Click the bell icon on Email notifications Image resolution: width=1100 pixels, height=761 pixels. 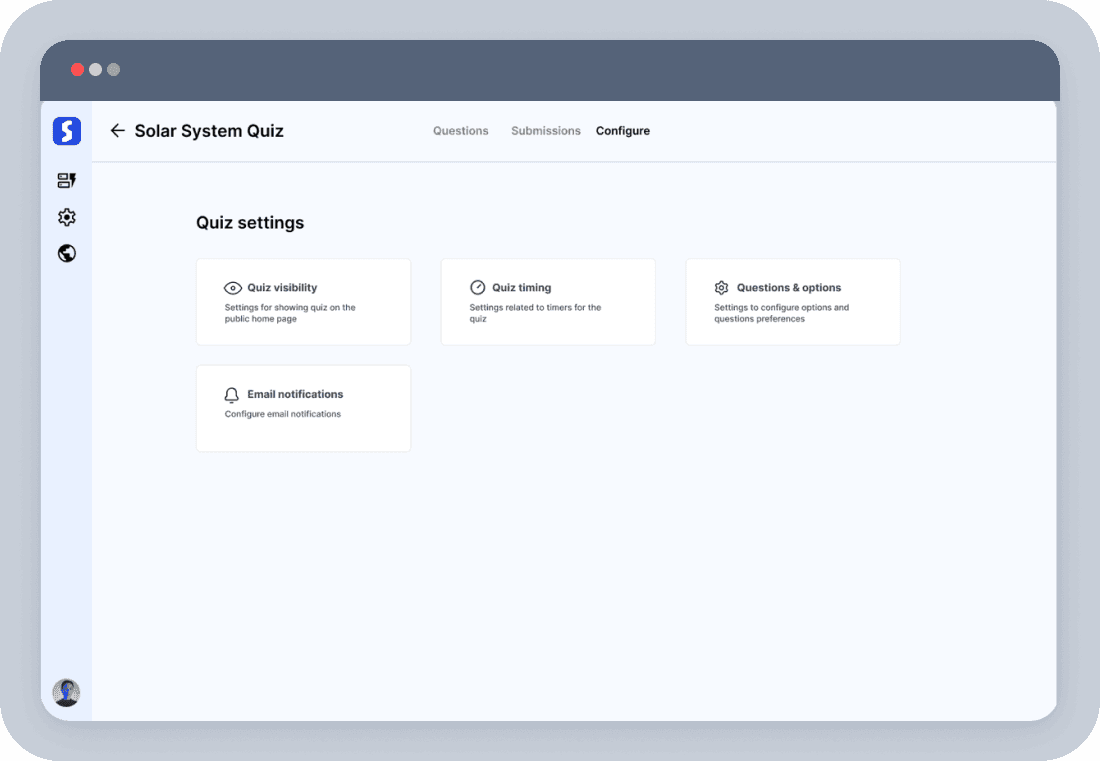(232, 395)
